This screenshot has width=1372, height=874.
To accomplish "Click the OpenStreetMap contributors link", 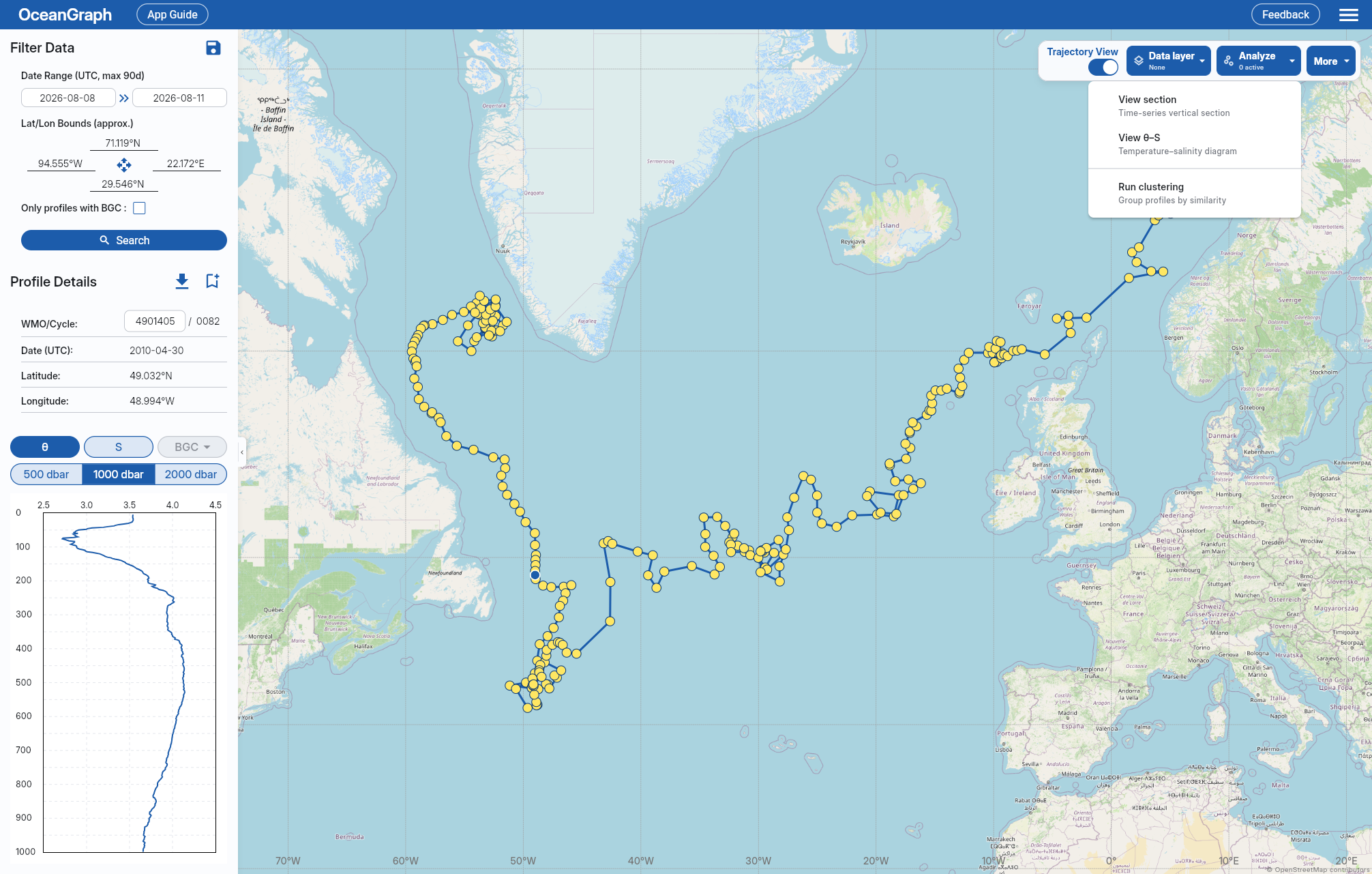I will coord(1322,869).
